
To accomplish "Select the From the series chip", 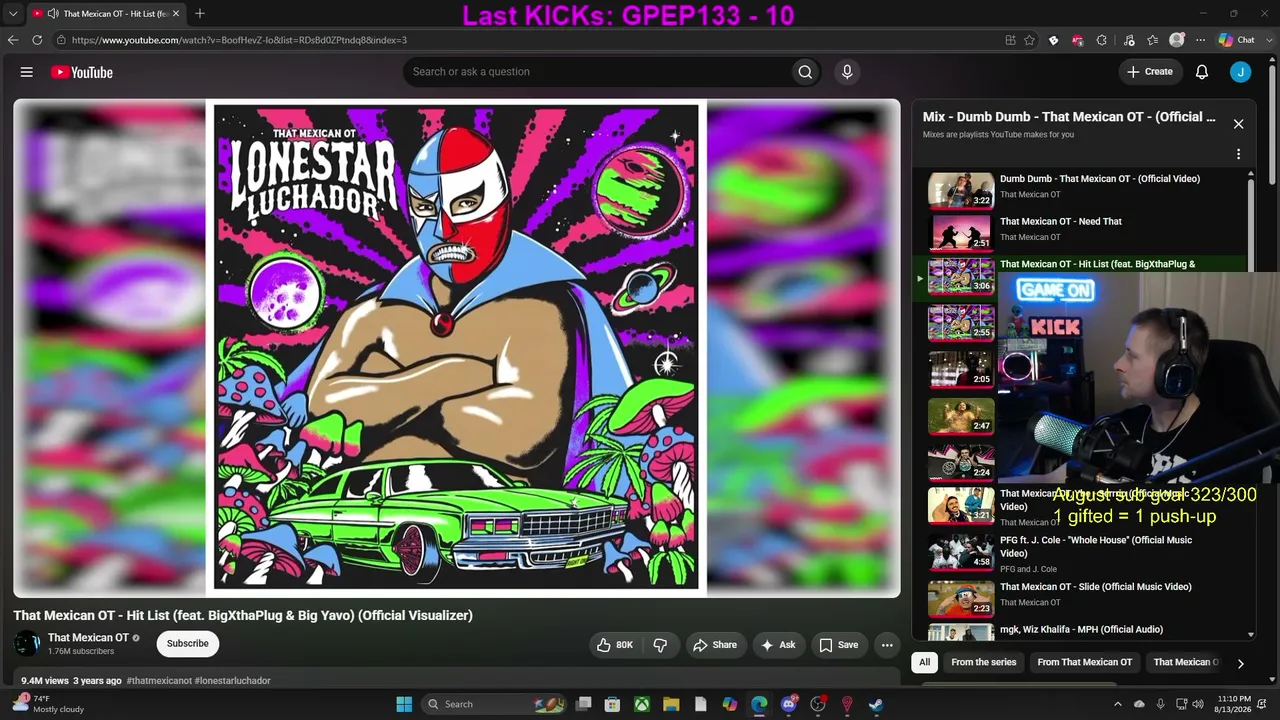I will (x=984, y=662).
